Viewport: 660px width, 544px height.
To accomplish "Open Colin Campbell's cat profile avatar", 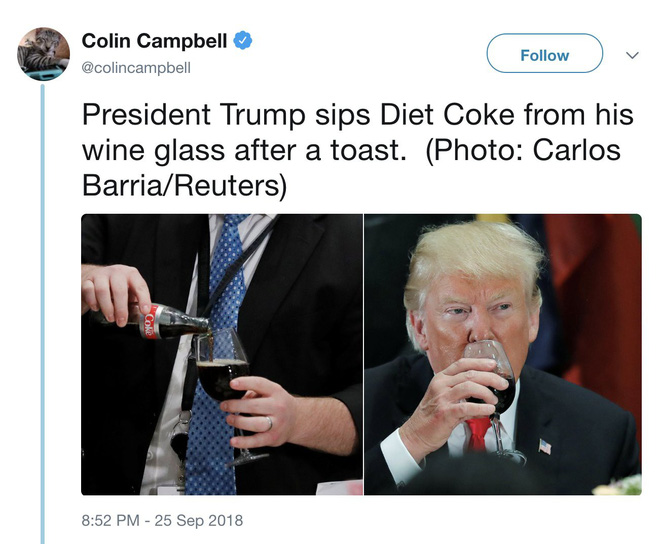I will [x=43, y=54].
